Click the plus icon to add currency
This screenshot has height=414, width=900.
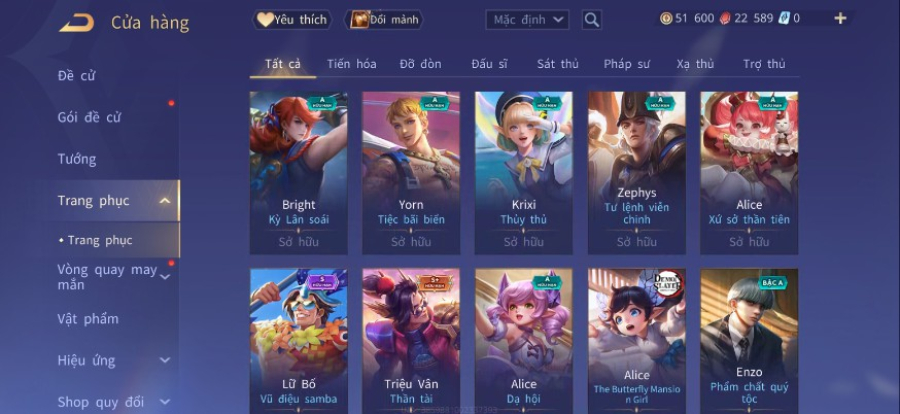click(x=840, y=18)
